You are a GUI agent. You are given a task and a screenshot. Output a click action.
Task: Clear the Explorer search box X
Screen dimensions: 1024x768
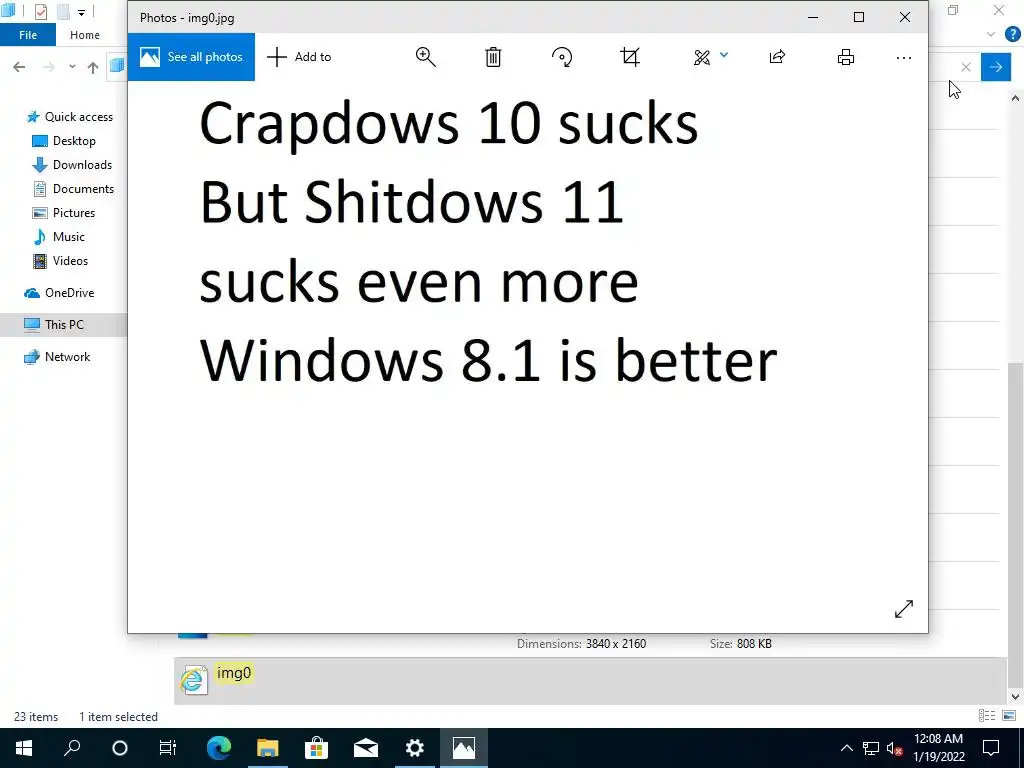(966, 67)
